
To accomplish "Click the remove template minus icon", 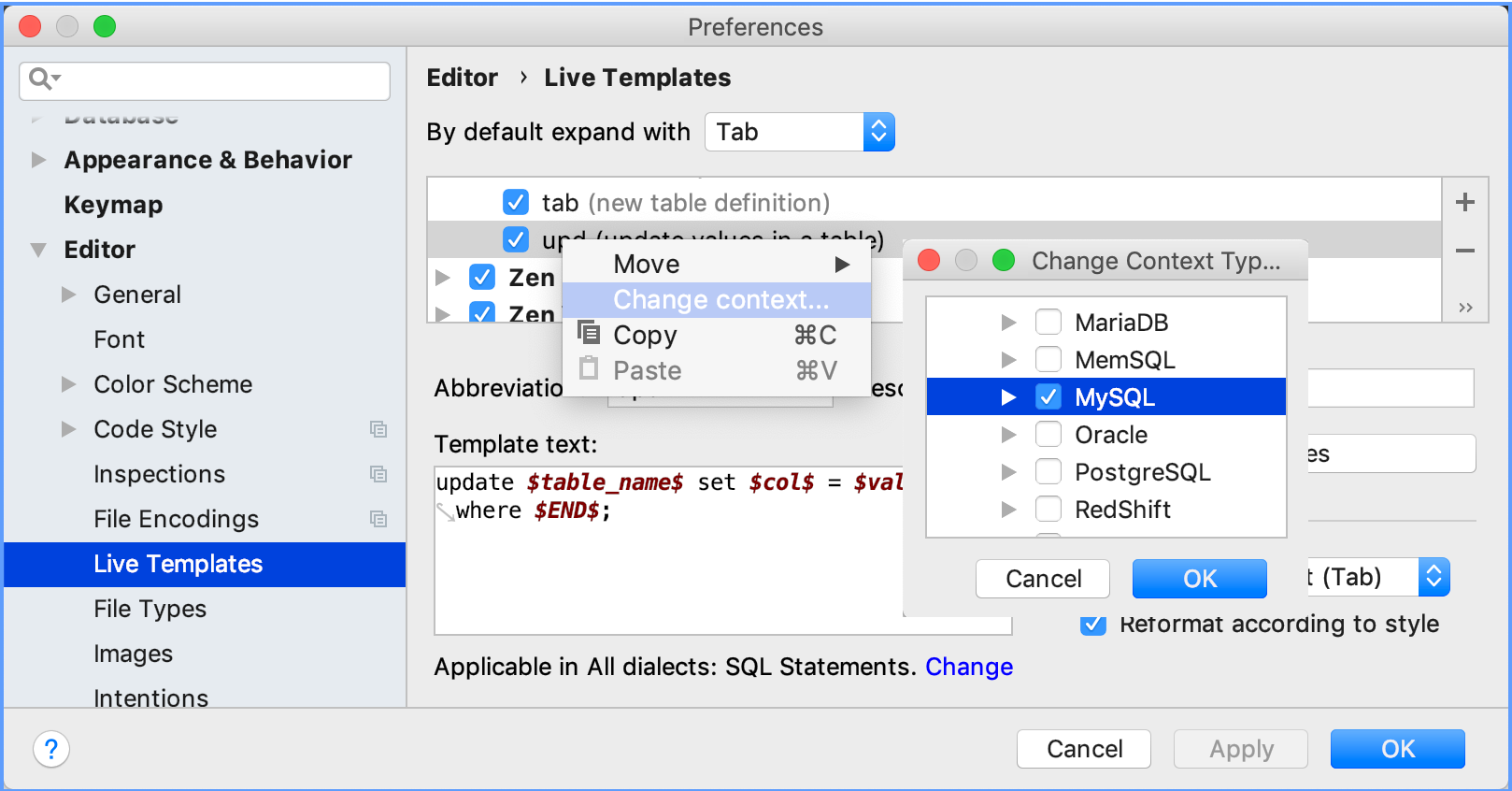I will 1465,251.
